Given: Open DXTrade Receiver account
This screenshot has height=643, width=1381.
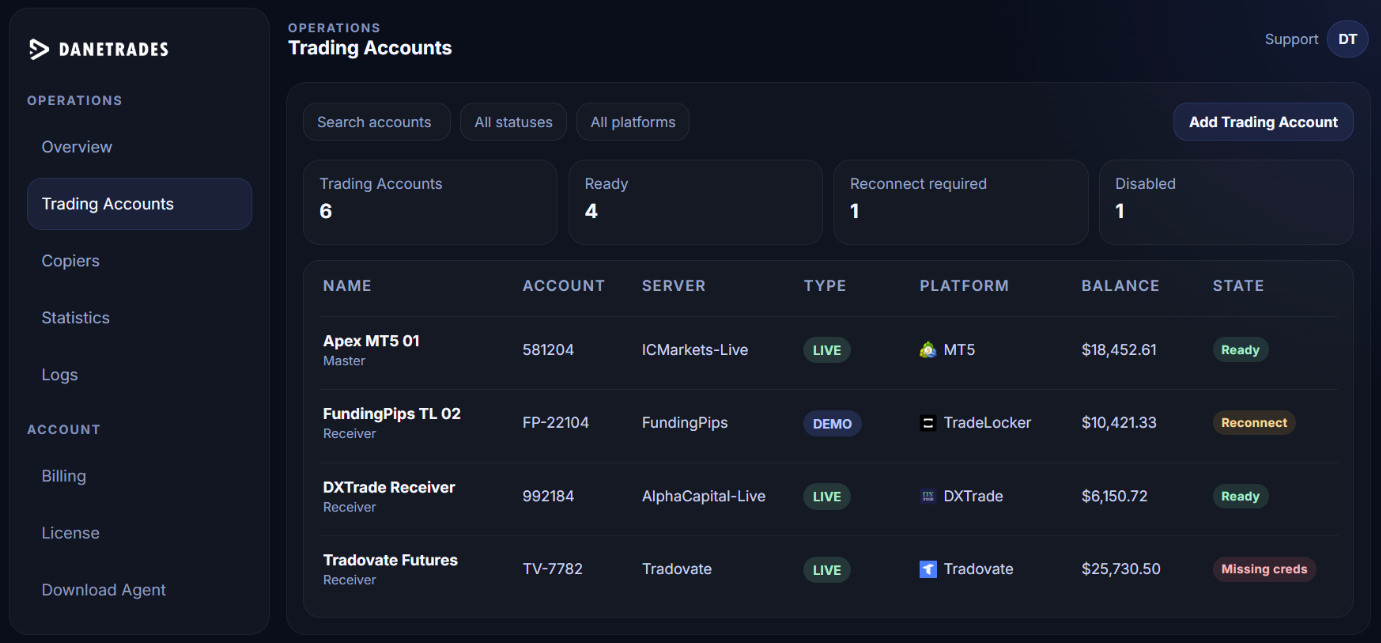Looking at the screenshot, I should (389, 487).
